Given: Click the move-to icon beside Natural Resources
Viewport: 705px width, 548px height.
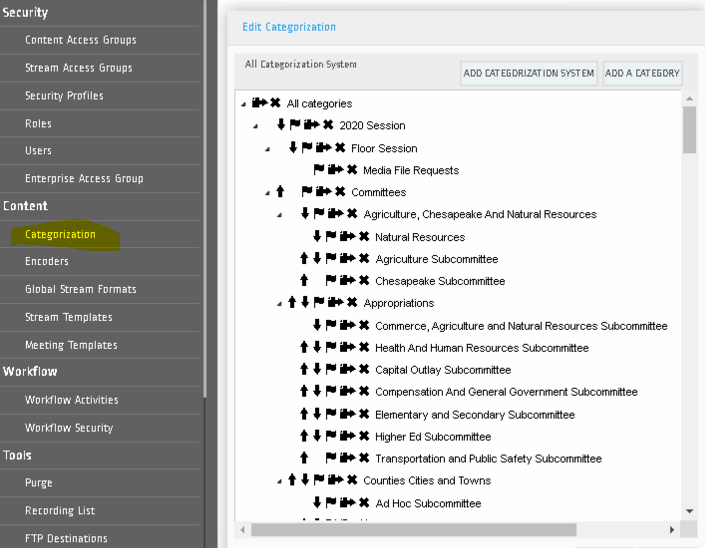Looking at the screenshot, I should [348, 236].
